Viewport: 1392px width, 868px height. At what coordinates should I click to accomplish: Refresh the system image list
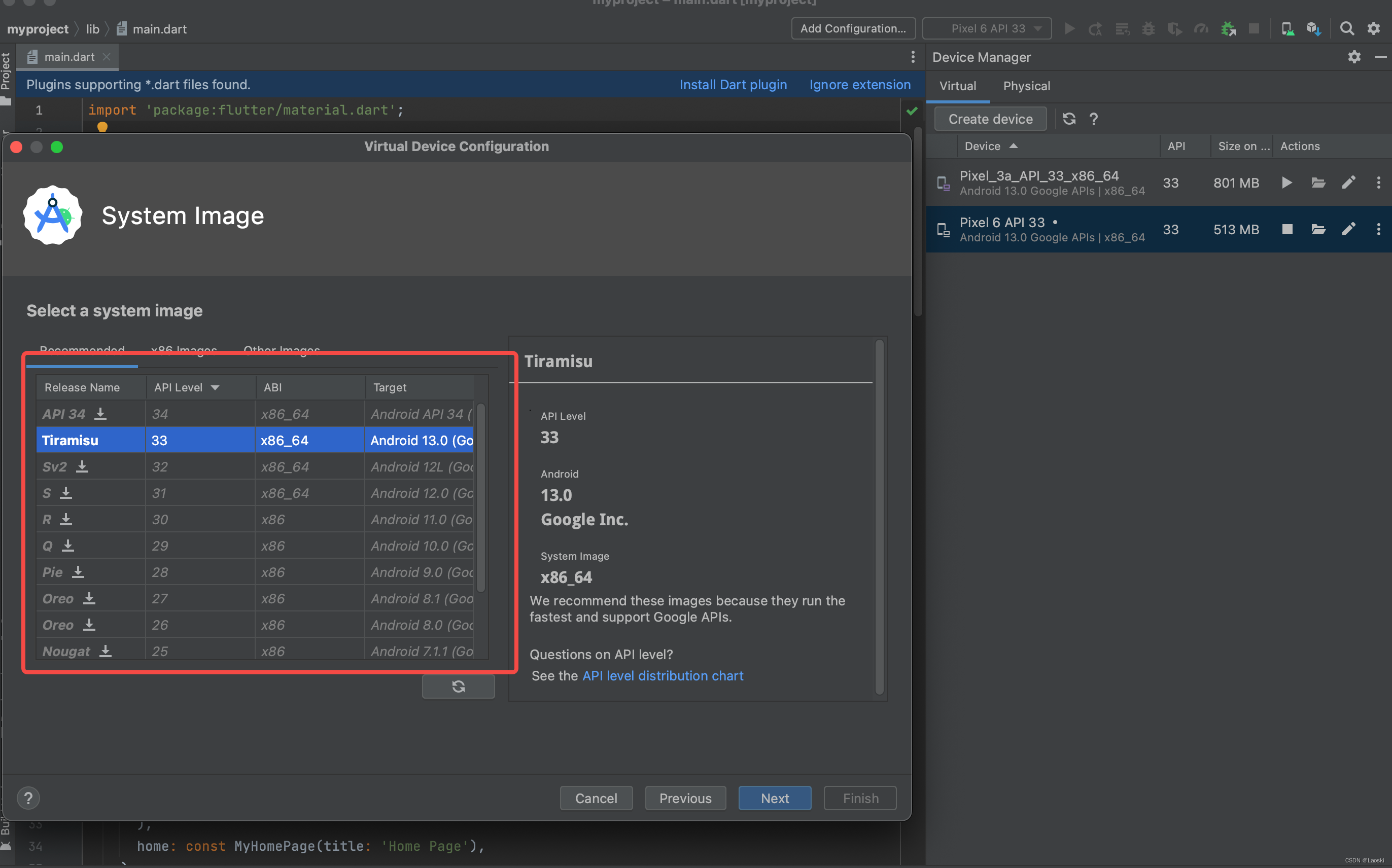[458, 686]
